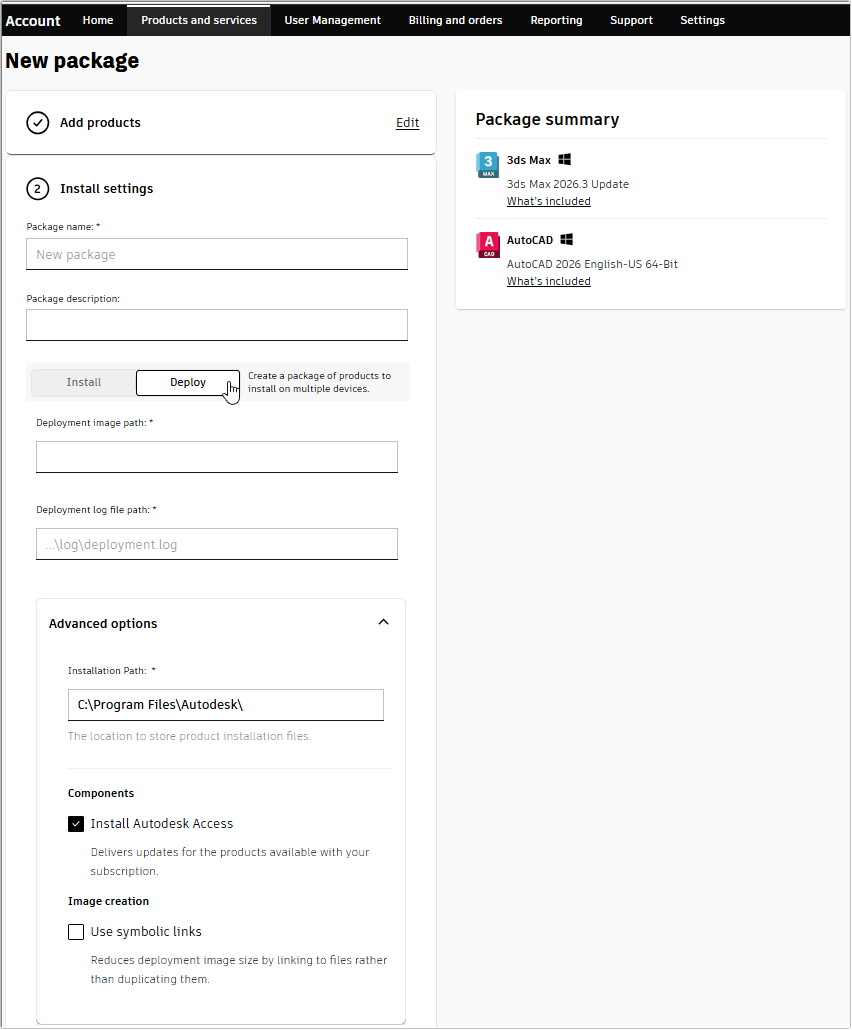The height and width of the screenshot is (1030, 852).
Task: Click the checkmark icon on Add products step
Action: click(37, 122)
